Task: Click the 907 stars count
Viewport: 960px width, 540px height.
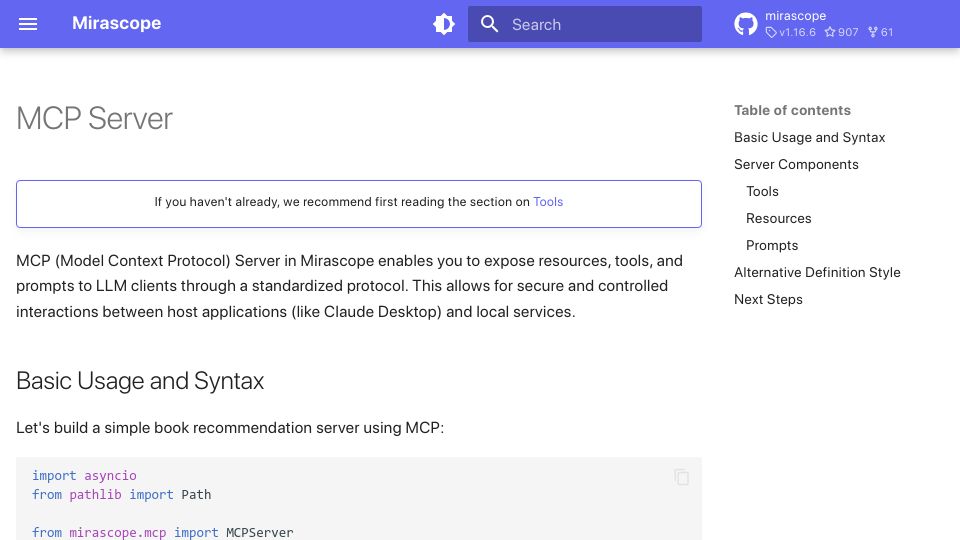Action: coord(842,32)
